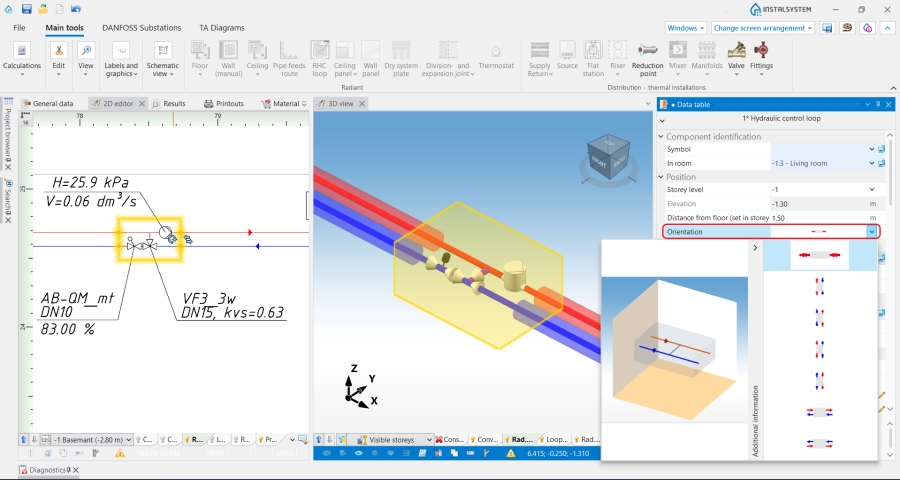Viewport: 900px width, 480px height.
Task: Select the first horizontal orientation option
Action: tap(820, 256)
